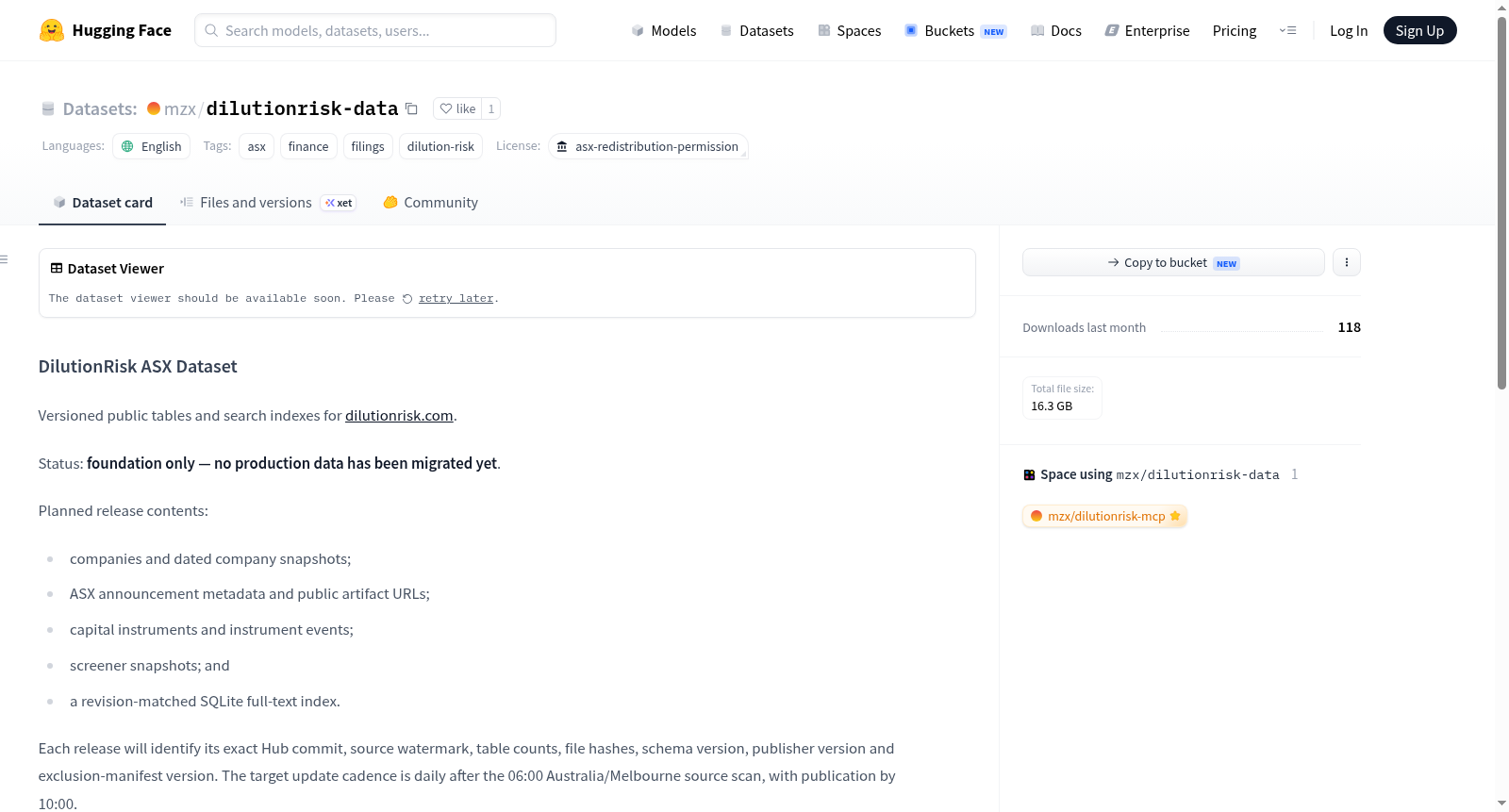1509x812 pixels.
Task: Open the mzx/dilutionrisk-mcp space
Action: (1104, 516)
